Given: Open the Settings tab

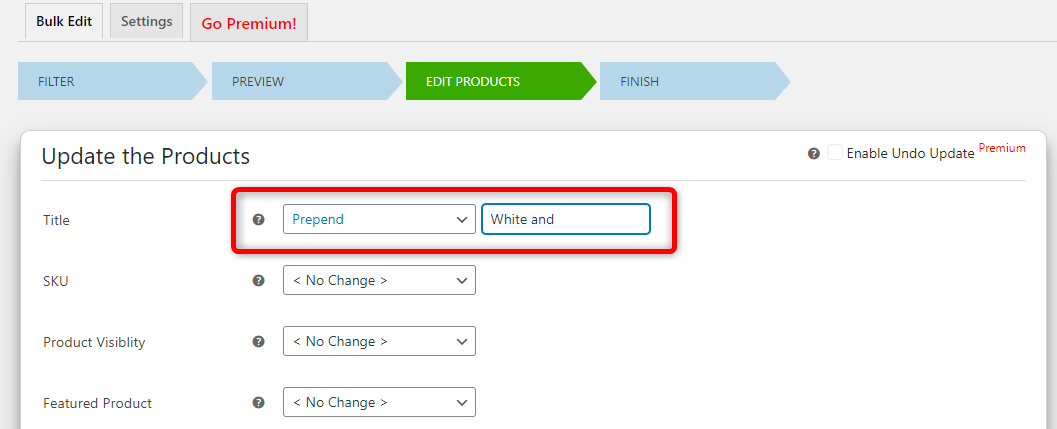Looking at the screenshot, I should 146,21.
